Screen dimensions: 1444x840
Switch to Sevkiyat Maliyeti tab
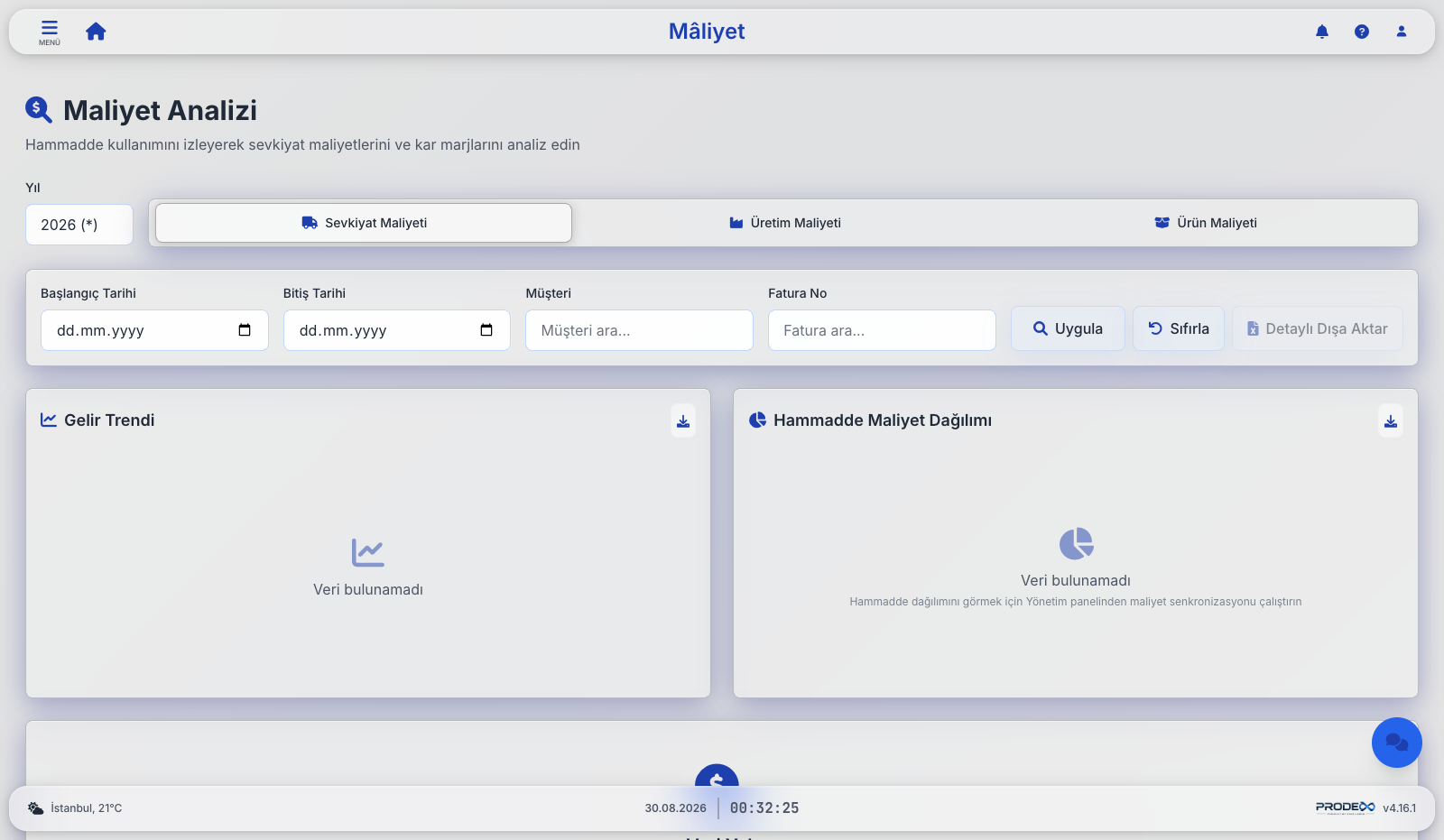pyautogui.click(x=364, y=223)
